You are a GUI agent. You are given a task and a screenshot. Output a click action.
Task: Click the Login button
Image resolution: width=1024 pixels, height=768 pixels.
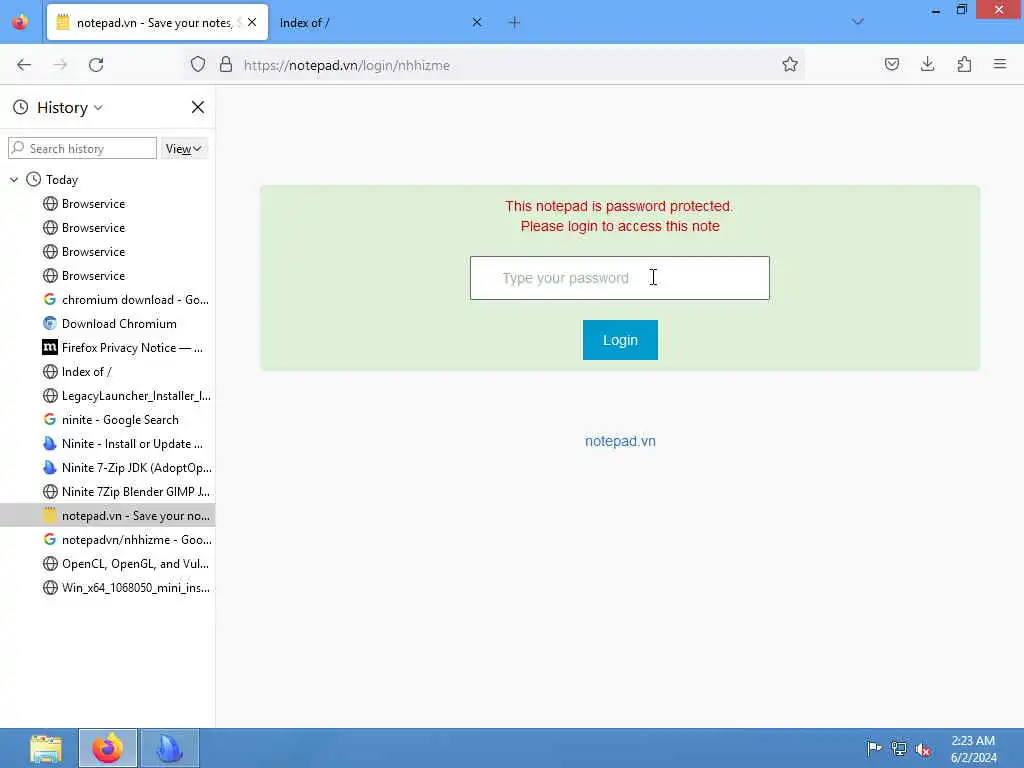(x=620, y=340)
